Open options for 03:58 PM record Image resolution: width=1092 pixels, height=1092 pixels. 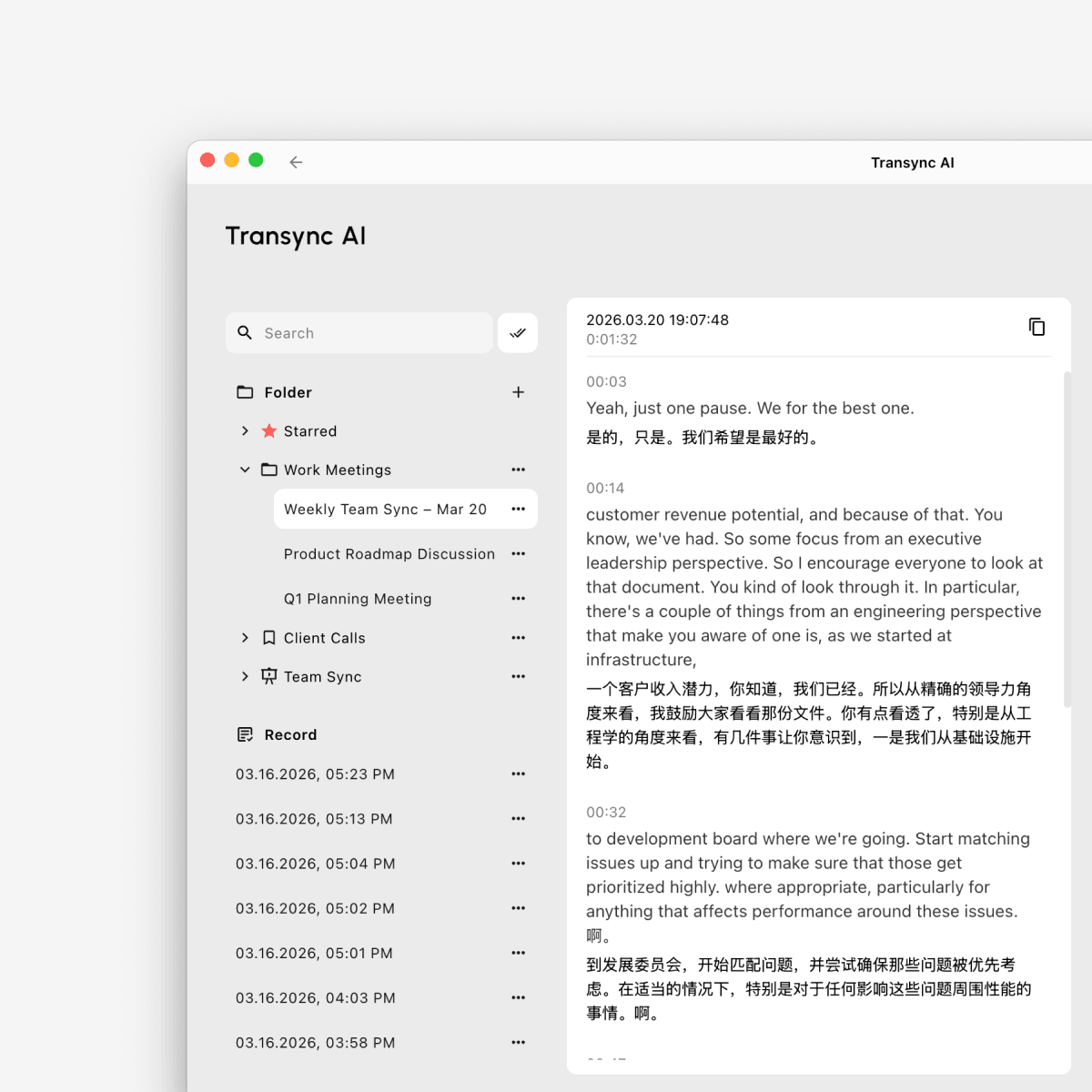pyautogui.click(x=518, y=1043)
